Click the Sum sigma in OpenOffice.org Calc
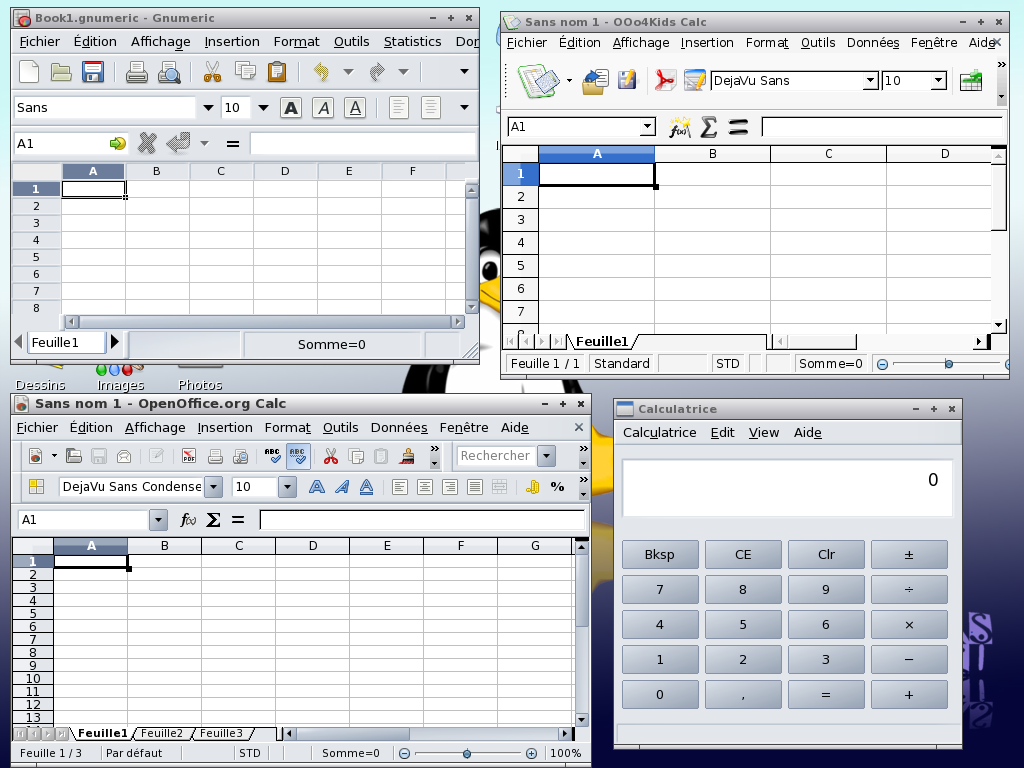This screenshot has width=1024, height=768. click(213, 520)
